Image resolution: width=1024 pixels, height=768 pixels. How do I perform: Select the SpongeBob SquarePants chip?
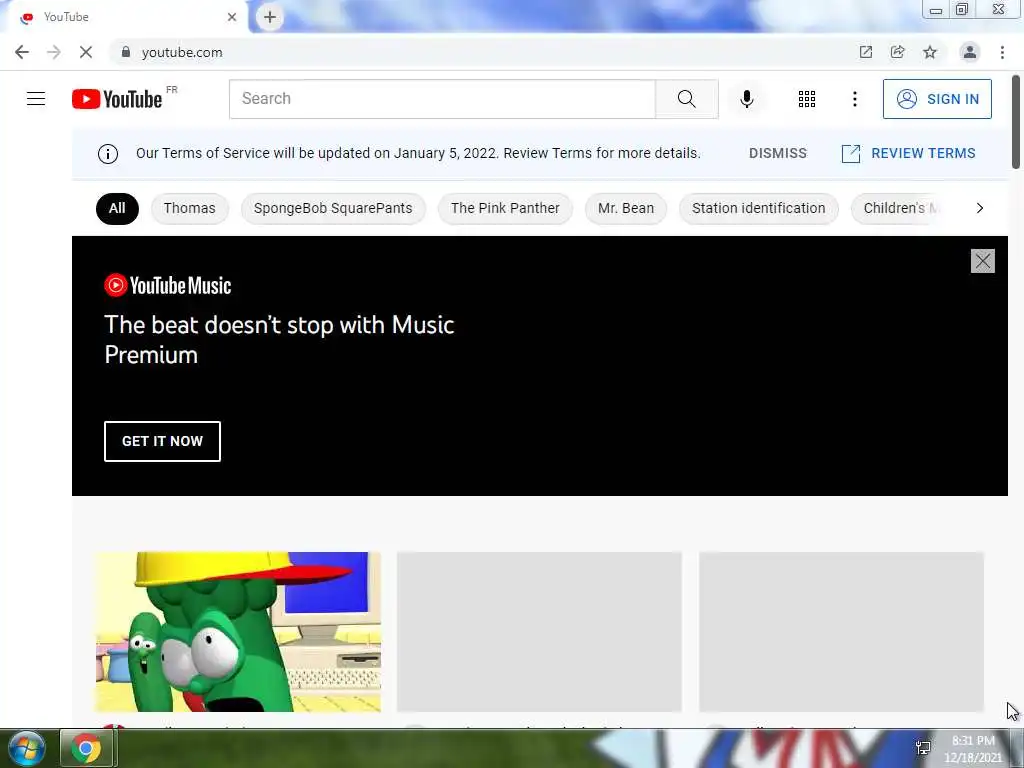point(333,208)
